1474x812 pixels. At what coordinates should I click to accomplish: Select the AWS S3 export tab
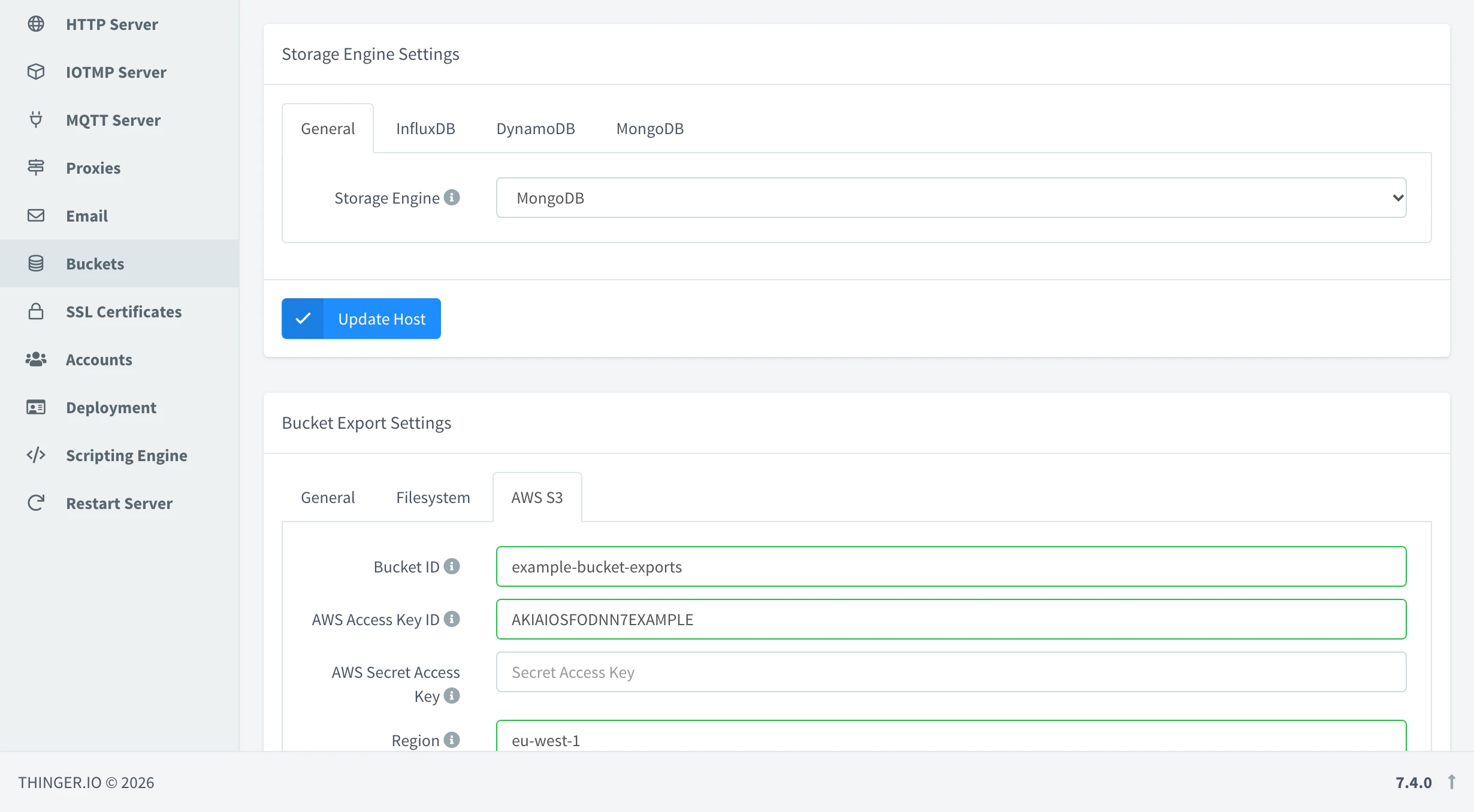537,498
